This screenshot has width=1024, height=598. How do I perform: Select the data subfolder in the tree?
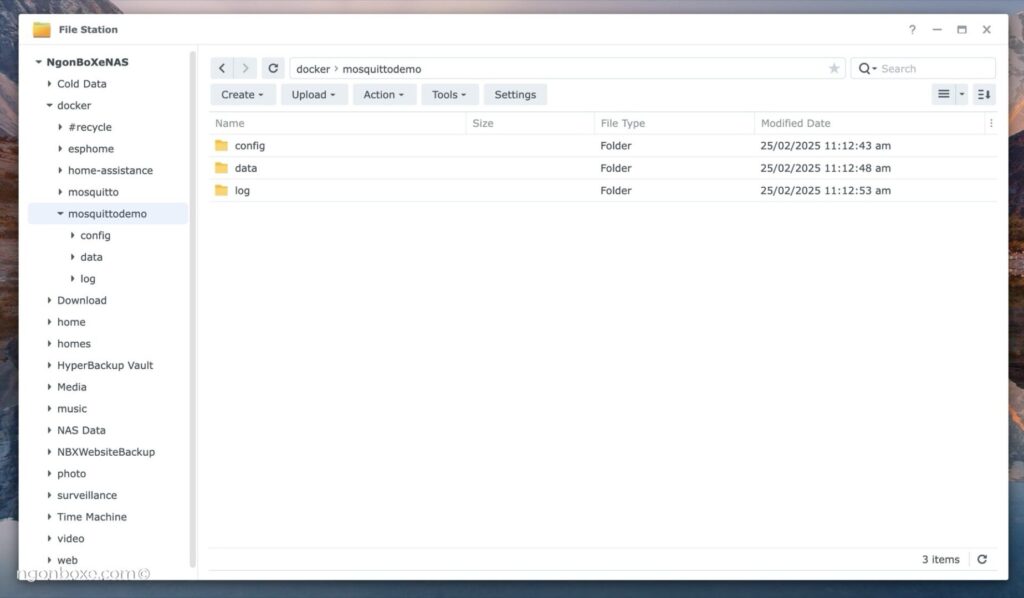coord(91,257)
